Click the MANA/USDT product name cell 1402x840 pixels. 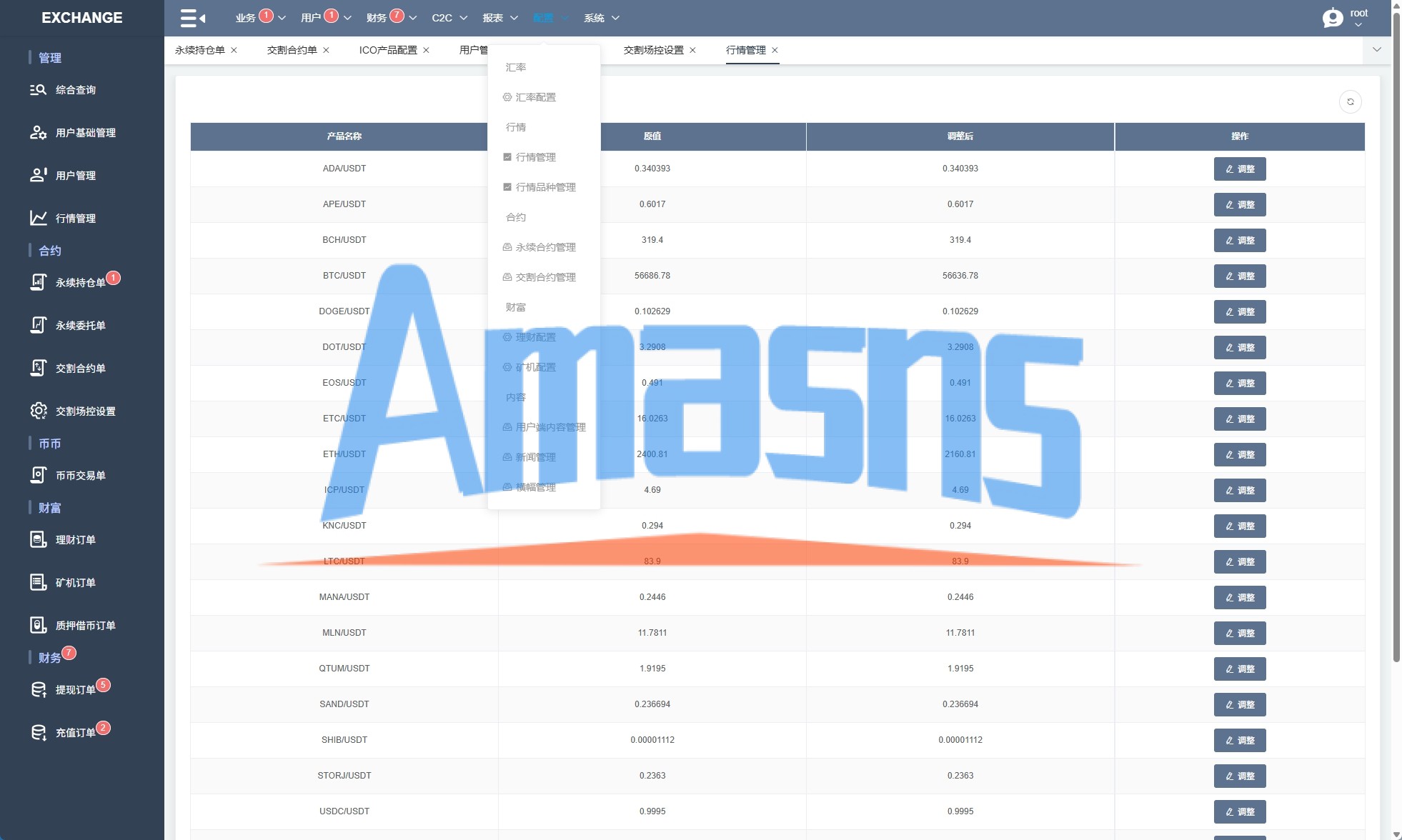[x=344, y=597]
